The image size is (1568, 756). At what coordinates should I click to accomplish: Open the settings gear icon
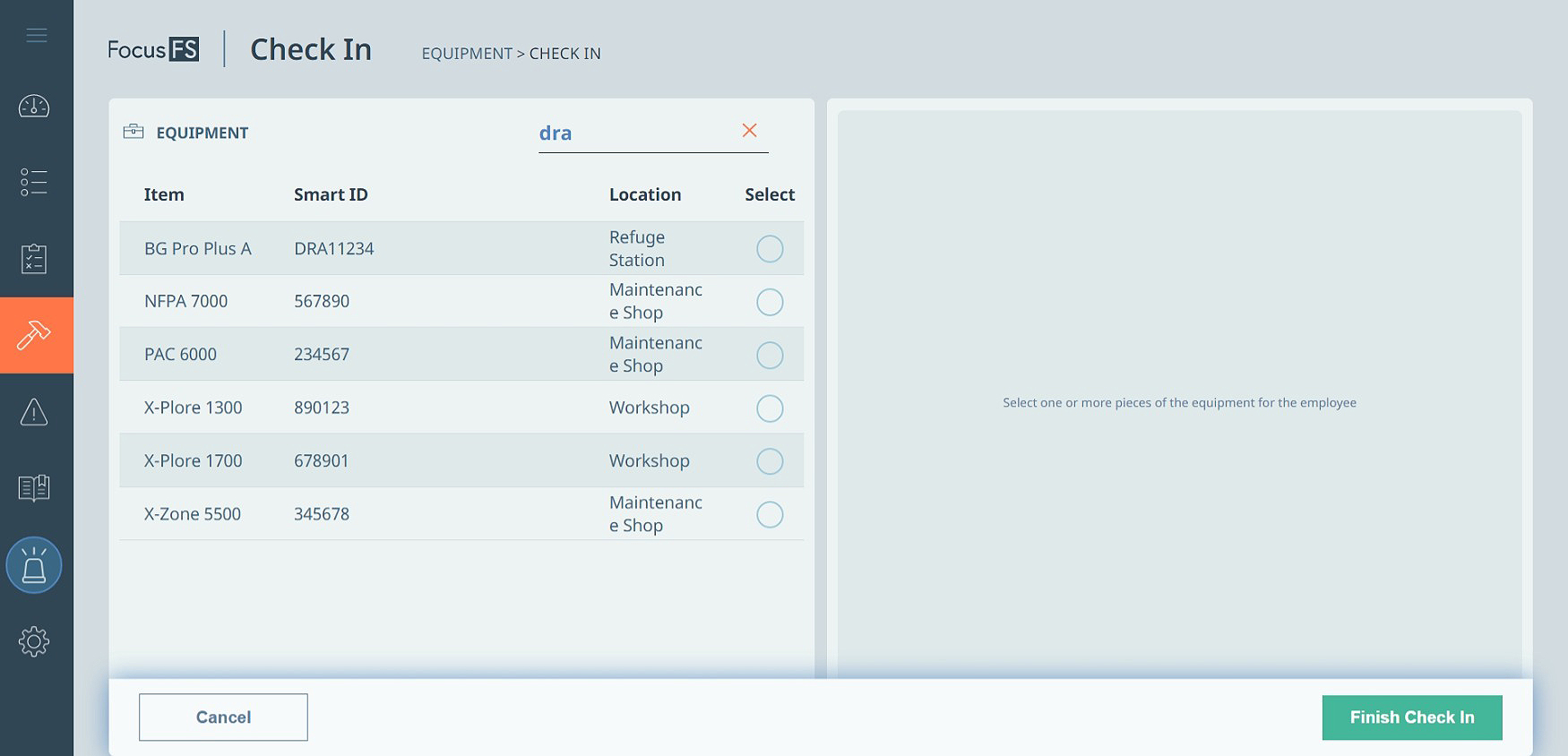coord(34,641)
